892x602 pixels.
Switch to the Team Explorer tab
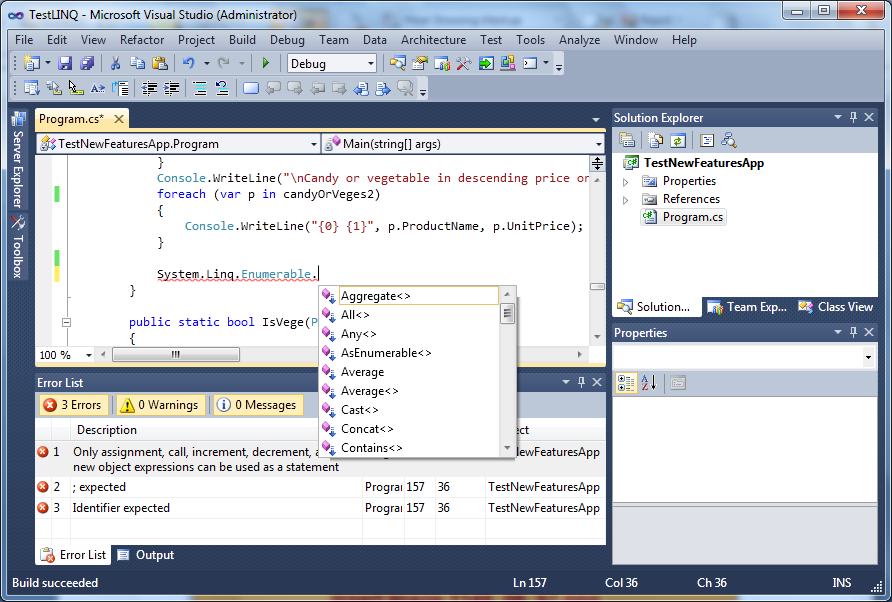[748, 307]
